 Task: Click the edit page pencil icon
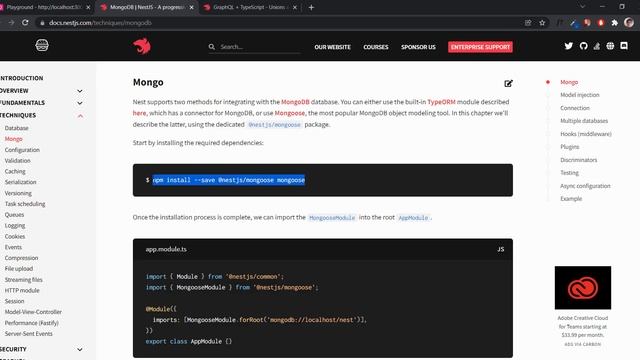pyautogui.click(x=508, y=83)
